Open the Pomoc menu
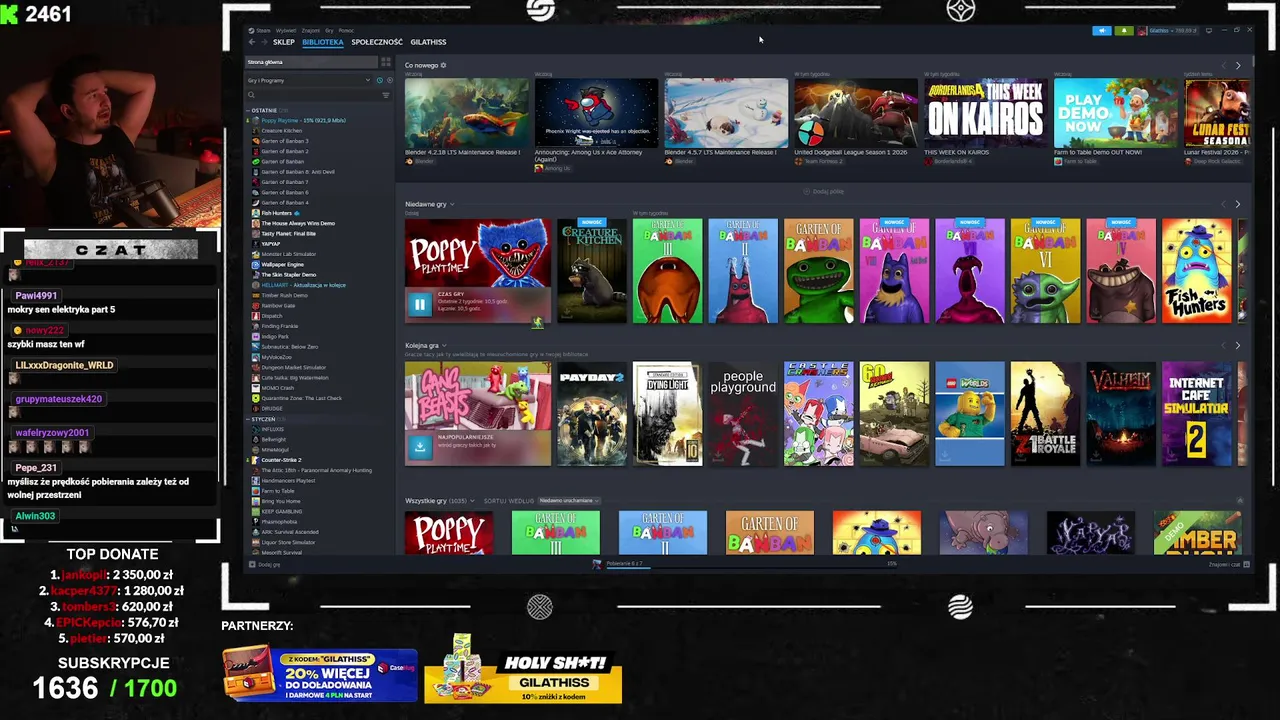 point(346,31)
